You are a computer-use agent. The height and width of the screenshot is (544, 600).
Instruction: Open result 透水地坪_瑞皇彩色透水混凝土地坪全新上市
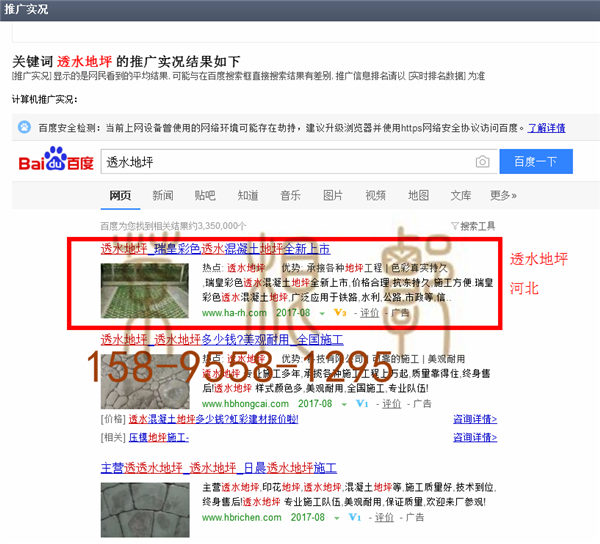pos(215,249)
